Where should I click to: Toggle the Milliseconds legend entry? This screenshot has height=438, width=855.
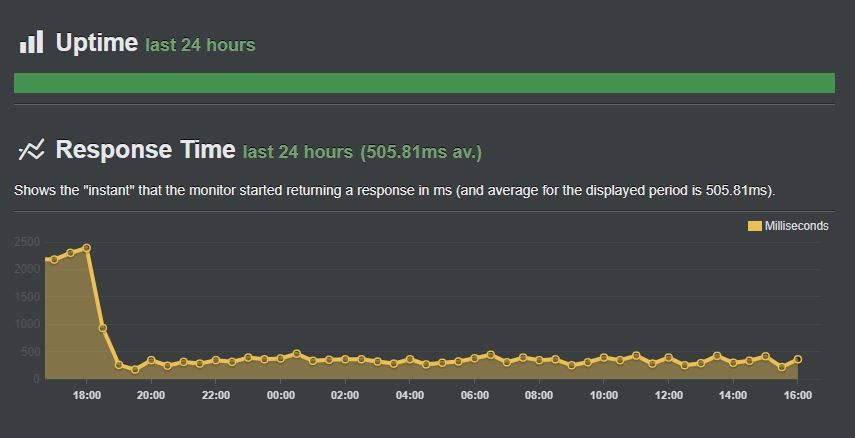point(788,226)
